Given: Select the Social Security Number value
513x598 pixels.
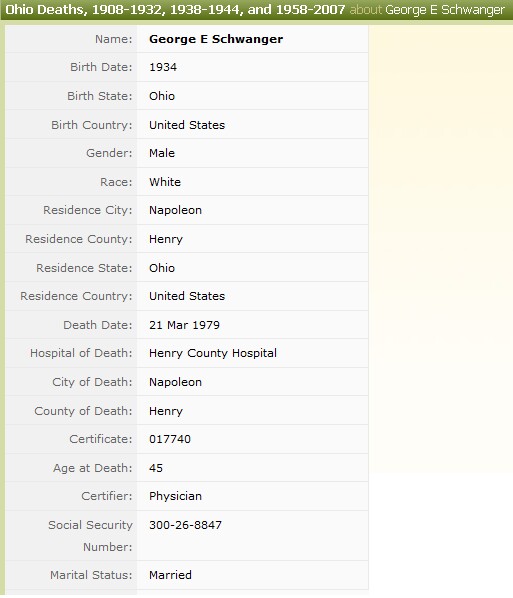Looking at the screenshot, I should [185, 525].
